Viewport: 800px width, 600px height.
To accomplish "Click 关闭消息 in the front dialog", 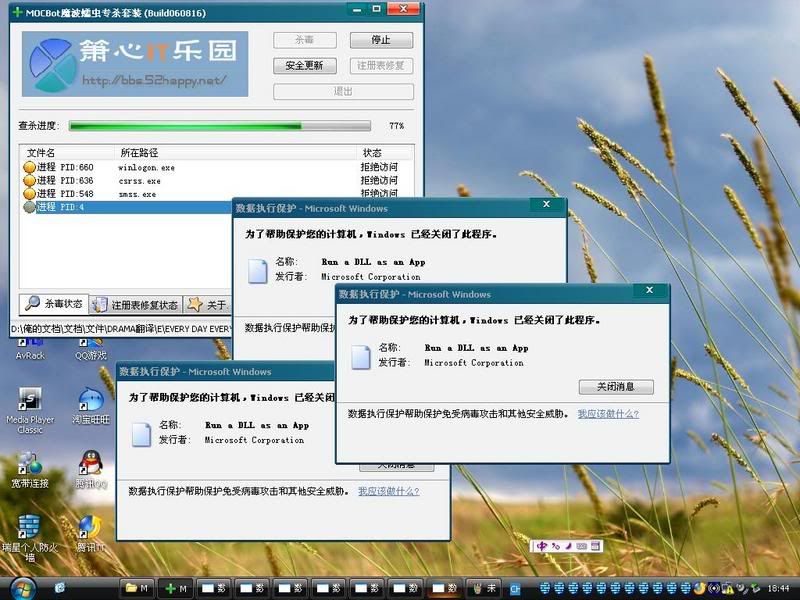I will [615, 387].
